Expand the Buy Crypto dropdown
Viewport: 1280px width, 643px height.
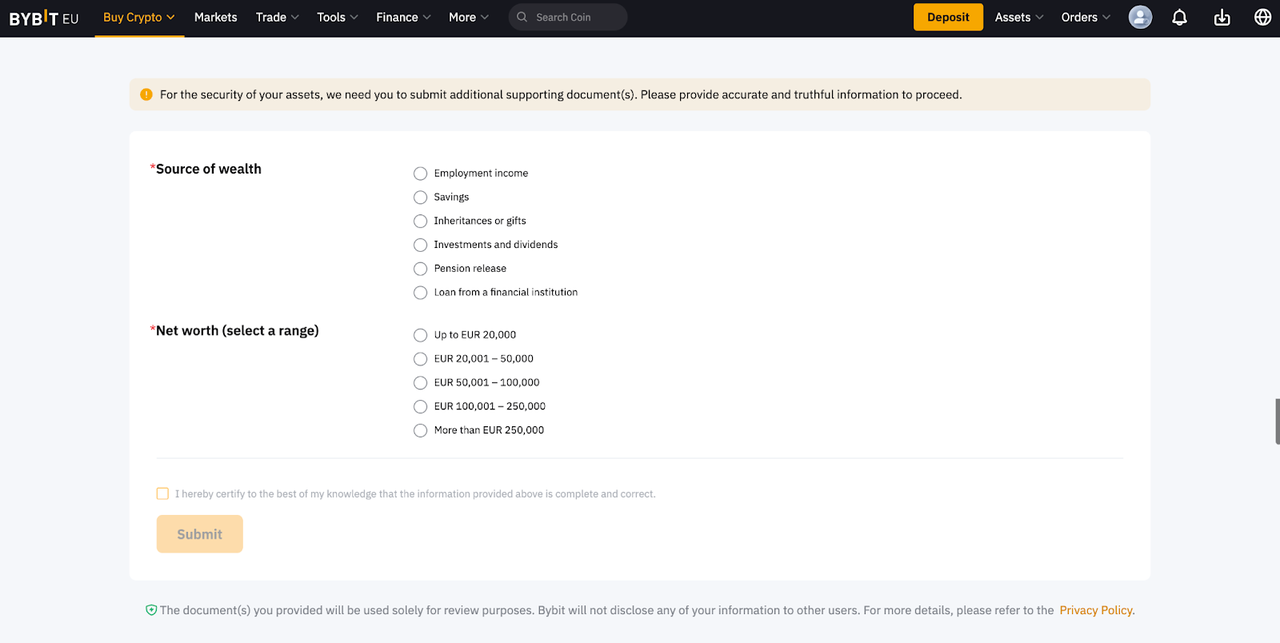pos(139,17)
